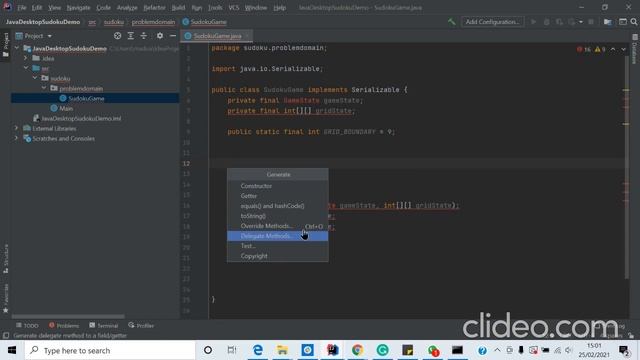Open the Structure tool window
Viewport: 640px width, 360px height.
point(5,259)
